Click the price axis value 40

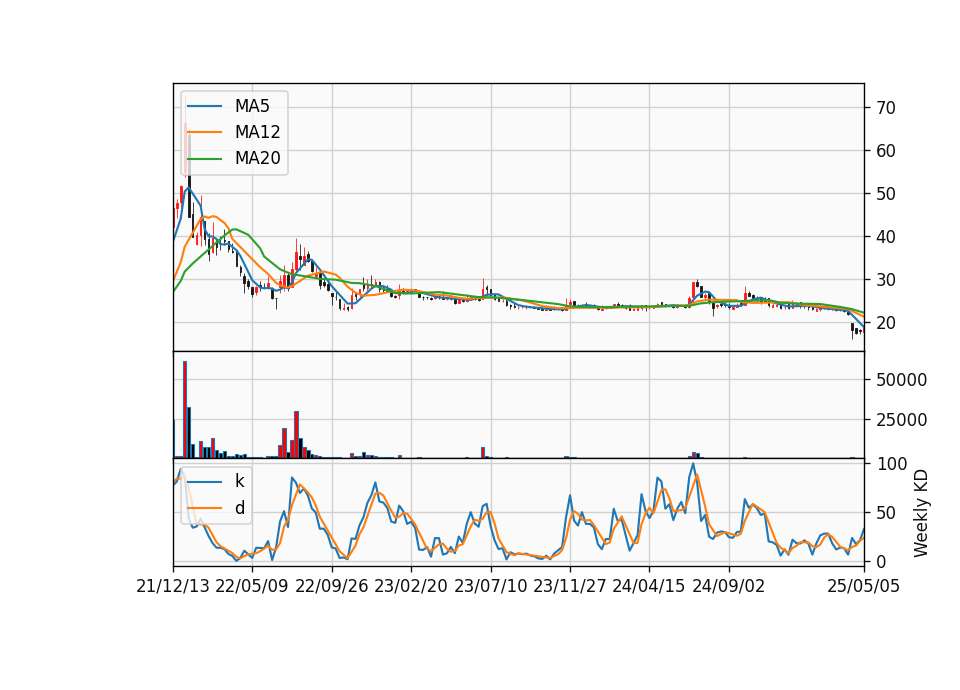click(885, 237)
